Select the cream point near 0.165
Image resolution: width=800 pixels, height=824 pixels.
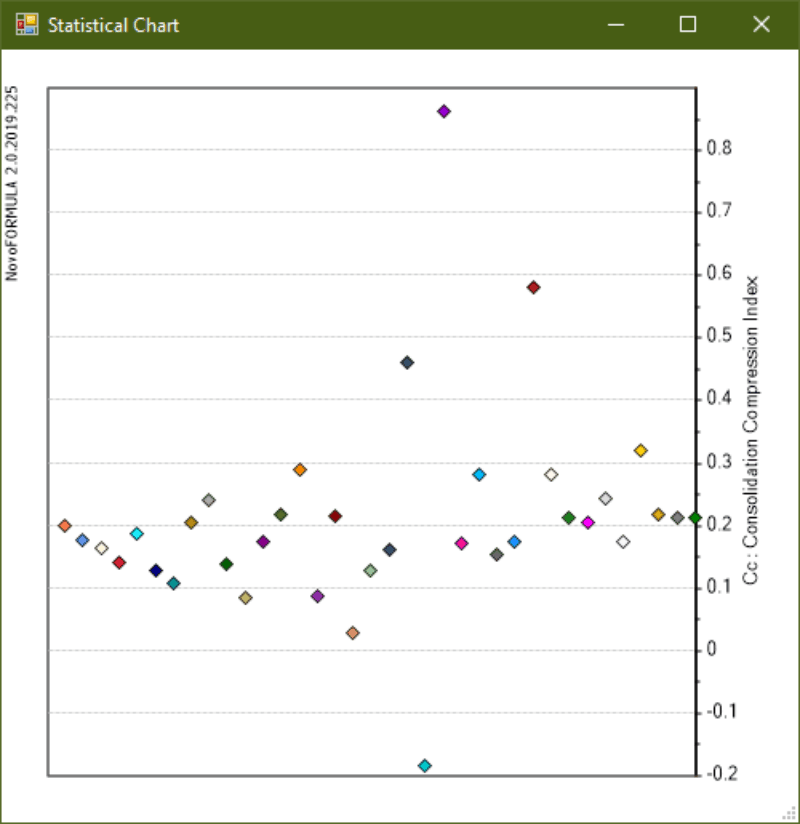pos(101,548)
